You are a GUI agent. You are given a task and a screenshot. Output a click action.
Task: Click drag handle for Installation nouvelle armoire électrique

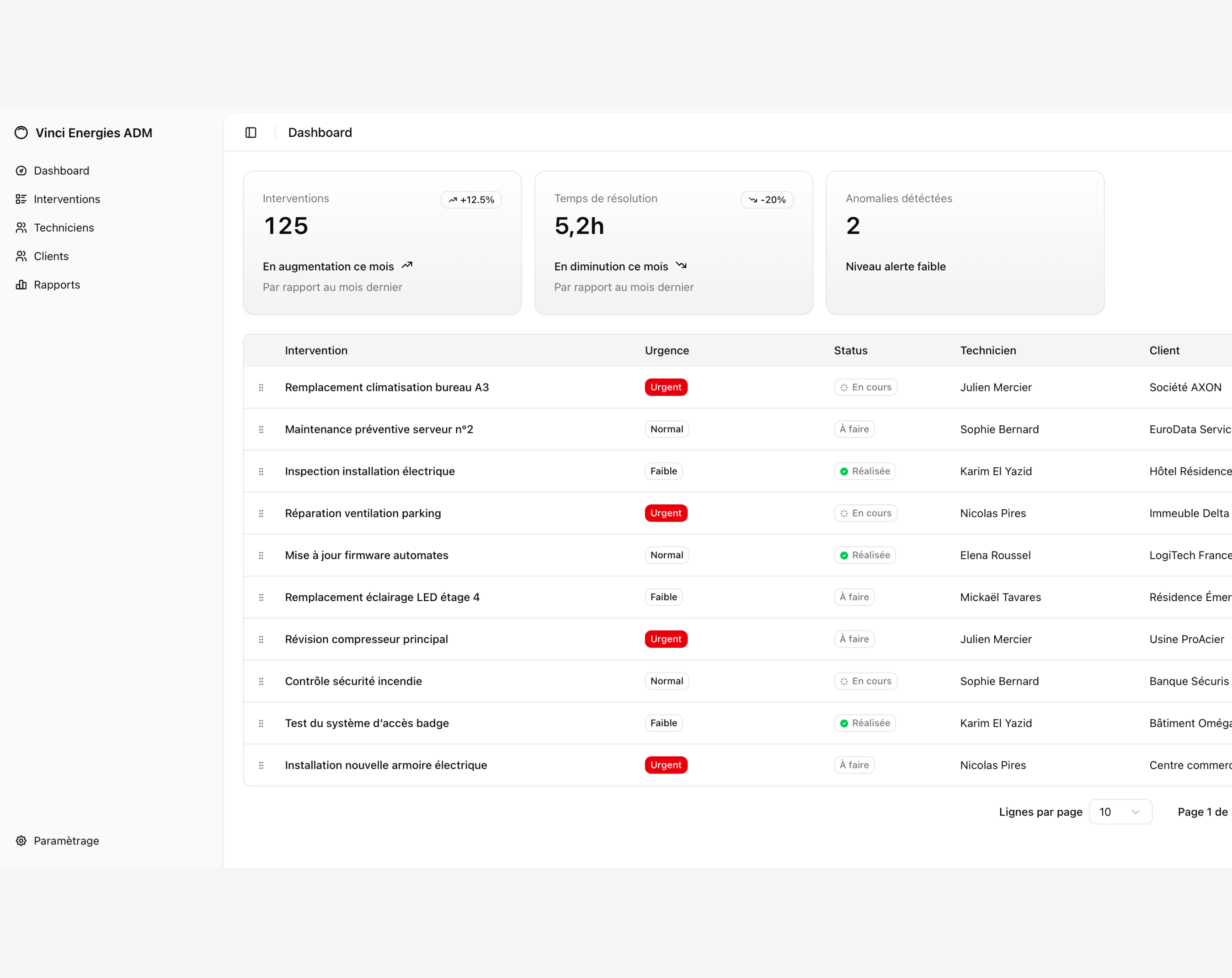click(261, 765)
